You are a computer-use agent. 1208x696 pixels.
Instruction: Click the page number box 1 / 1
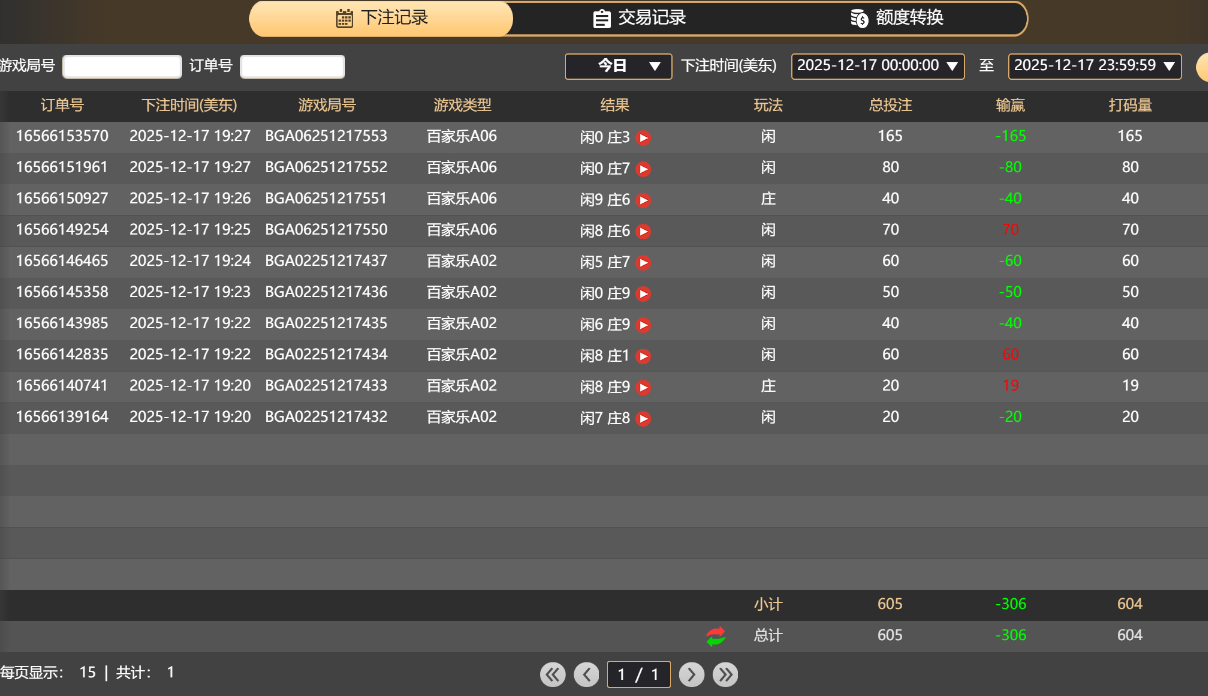click(638, 675)
